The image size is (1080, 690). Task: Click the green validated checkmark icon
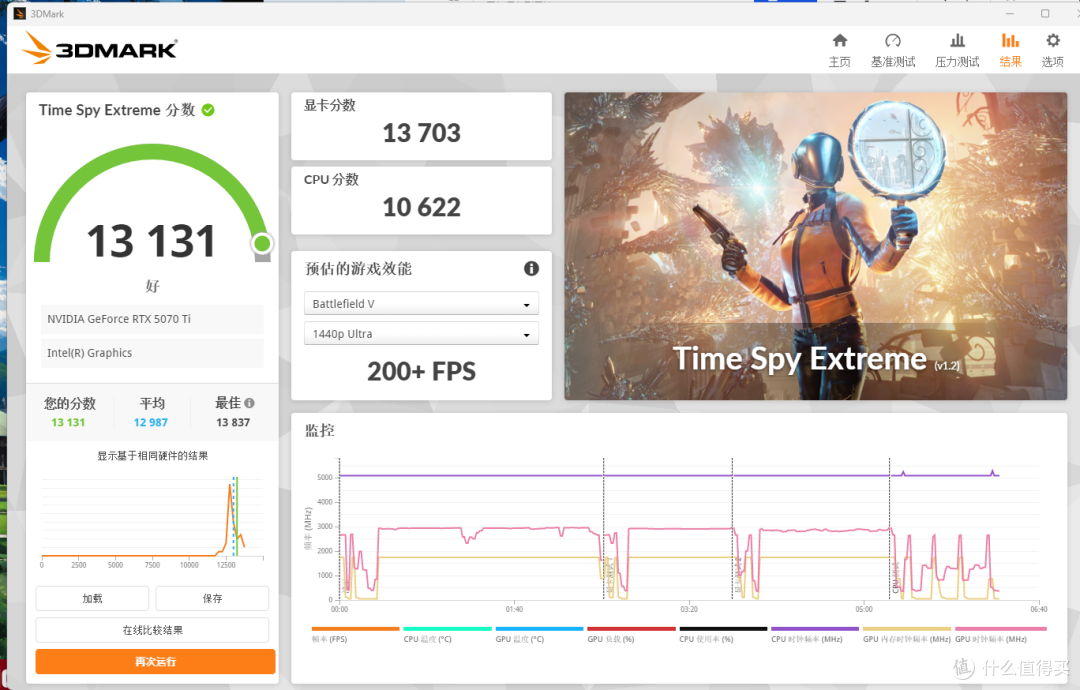[x=208, y=110]
